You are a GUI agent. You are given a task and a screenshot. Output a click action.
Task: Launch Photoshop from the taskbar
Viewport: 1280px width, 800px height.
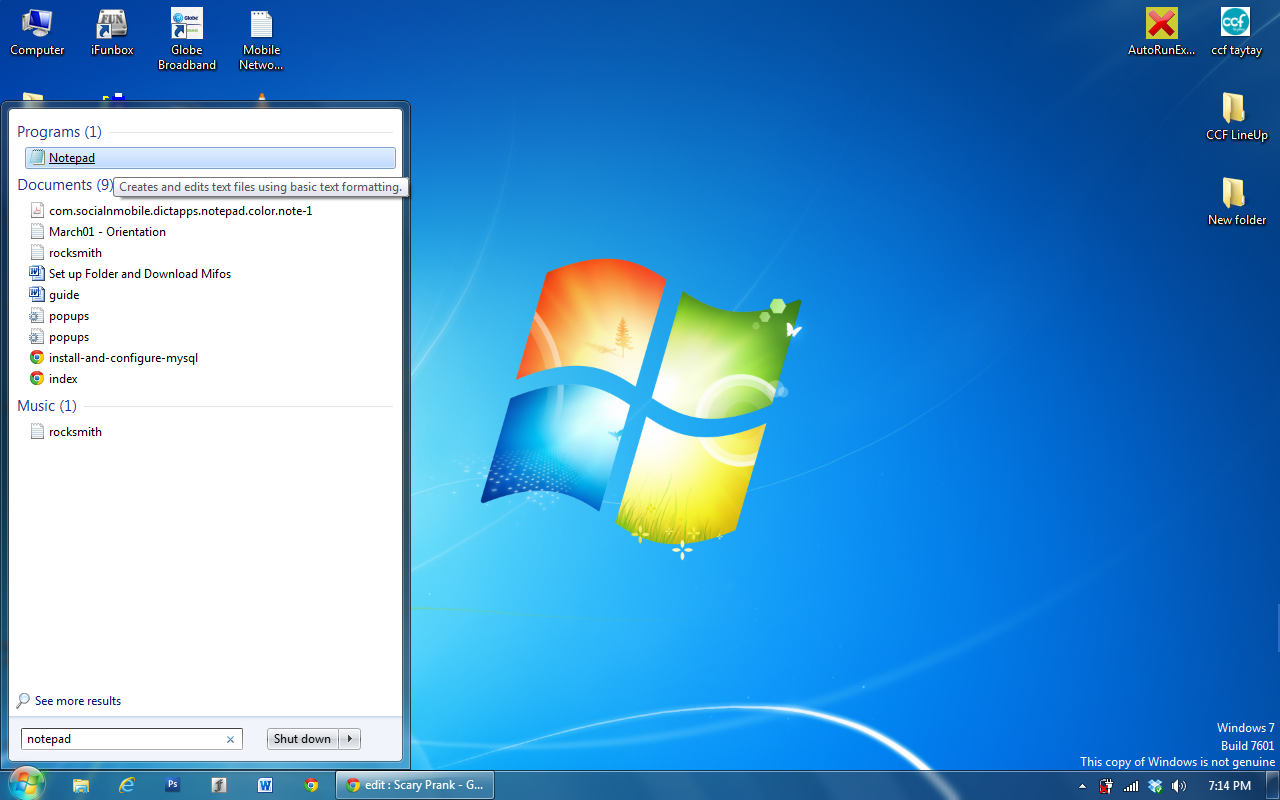[x=173, y=786]
